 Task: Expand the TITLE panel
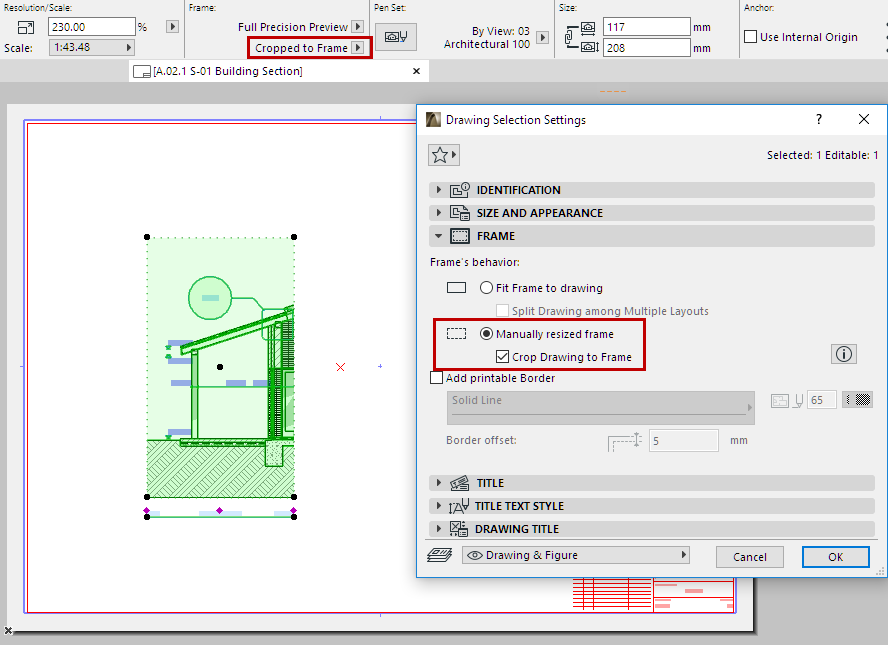tap(439, 483)
